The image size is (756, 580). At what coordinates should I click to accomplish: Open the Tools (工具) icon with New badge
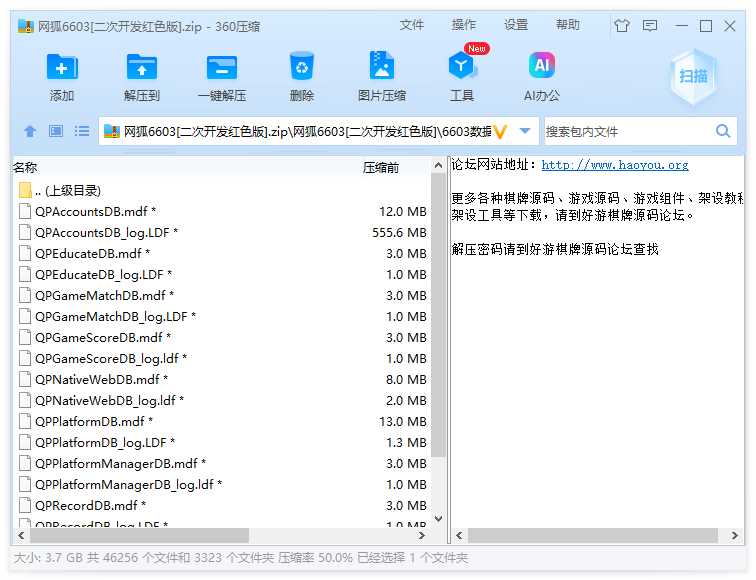pyautogui.click(x=461, y=66)
